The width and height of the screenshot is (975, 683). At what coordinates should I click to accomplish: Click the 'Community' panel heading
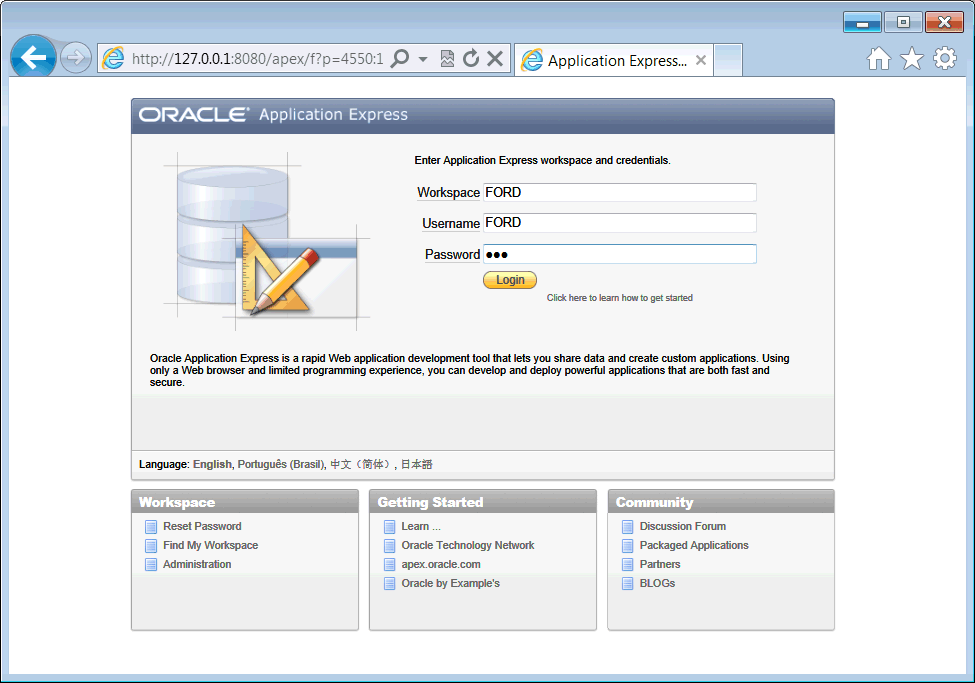coord(654,502)
